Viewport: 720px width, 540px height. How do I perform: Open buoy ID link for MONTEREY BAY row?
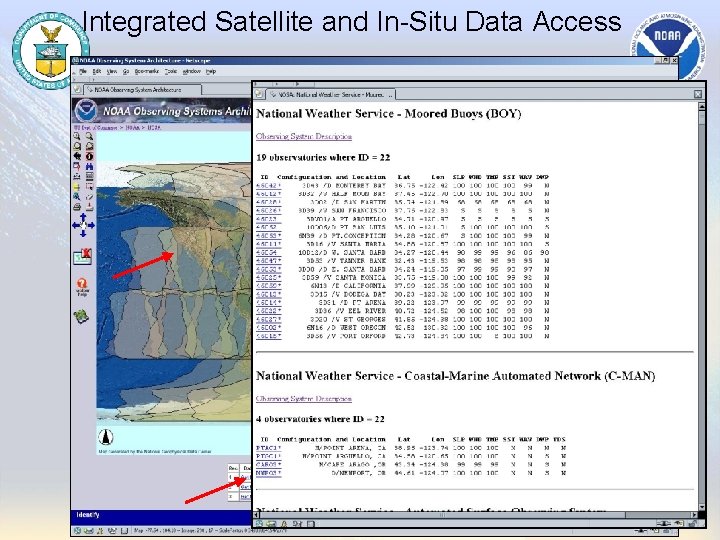click(x=269, y=186)
